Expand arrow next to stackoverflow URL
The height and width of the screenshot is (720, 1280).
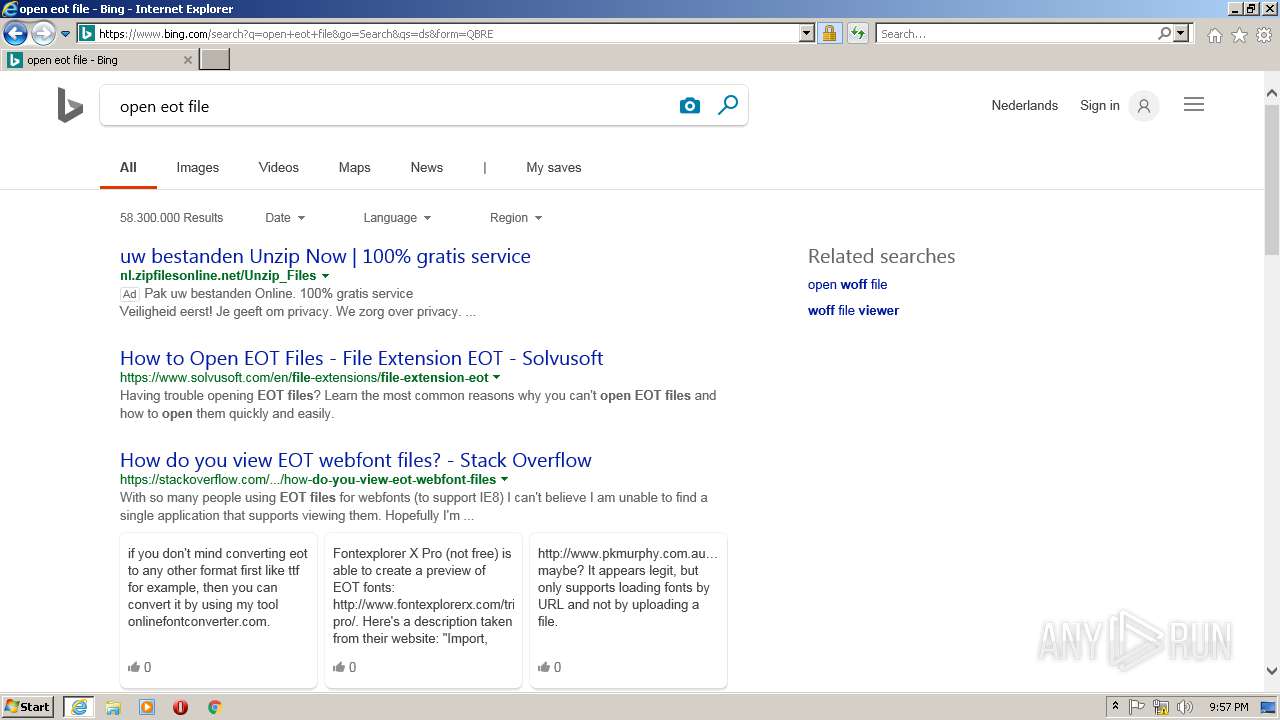coord(504,480)
